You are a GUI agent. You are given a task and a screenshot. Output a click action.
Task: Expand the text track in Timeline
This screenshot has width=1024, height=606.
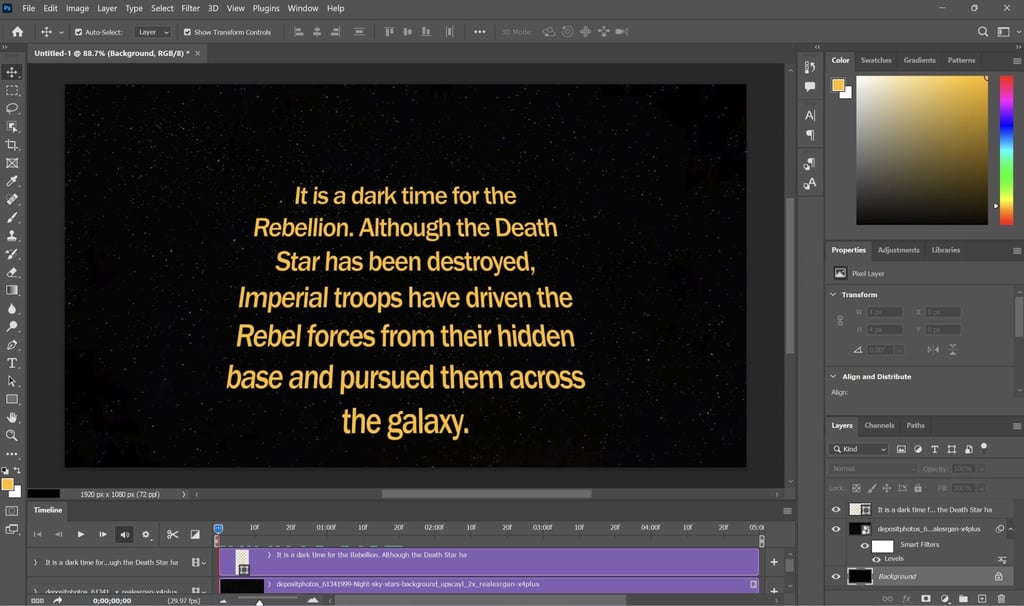35,562
